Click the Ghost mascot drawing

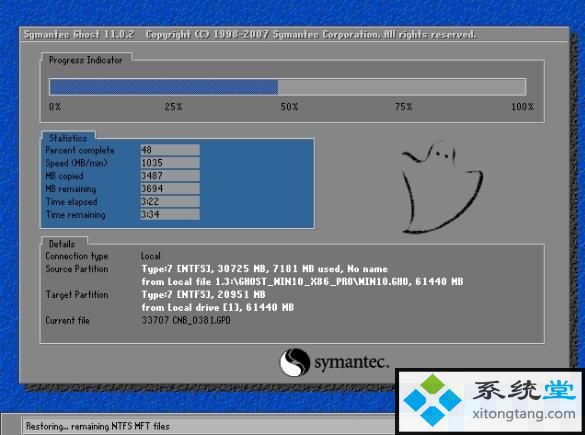click(x=442, y=187)
